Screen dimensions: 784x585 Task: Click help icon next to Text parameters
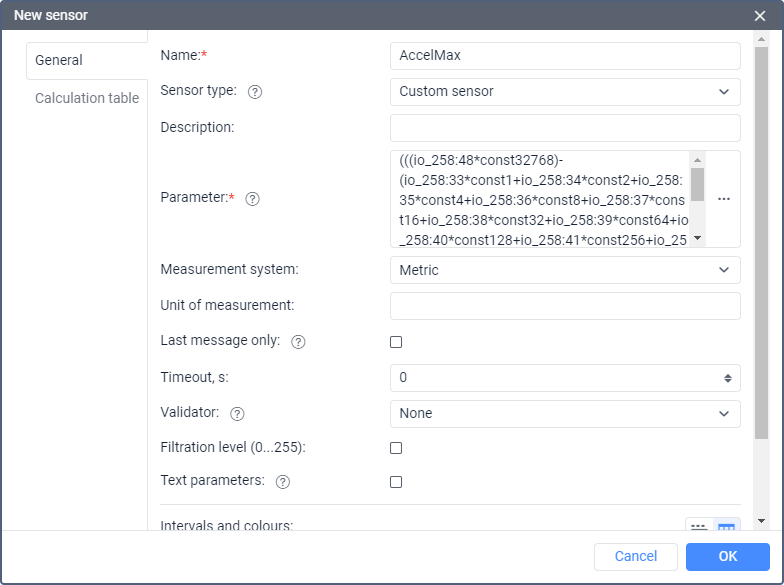283,482
